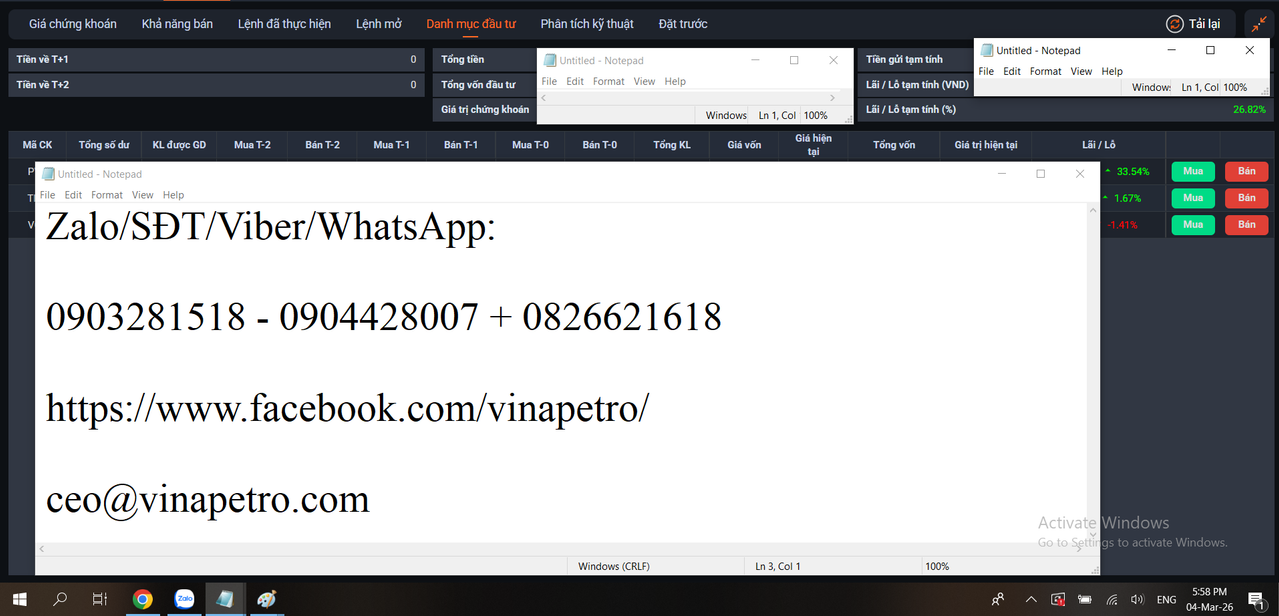Switch to the Notepad taskbar icon
Image resolution: width=1279 pixels, height=616 pixels.
pyautogui.click(x=225, y=599)
